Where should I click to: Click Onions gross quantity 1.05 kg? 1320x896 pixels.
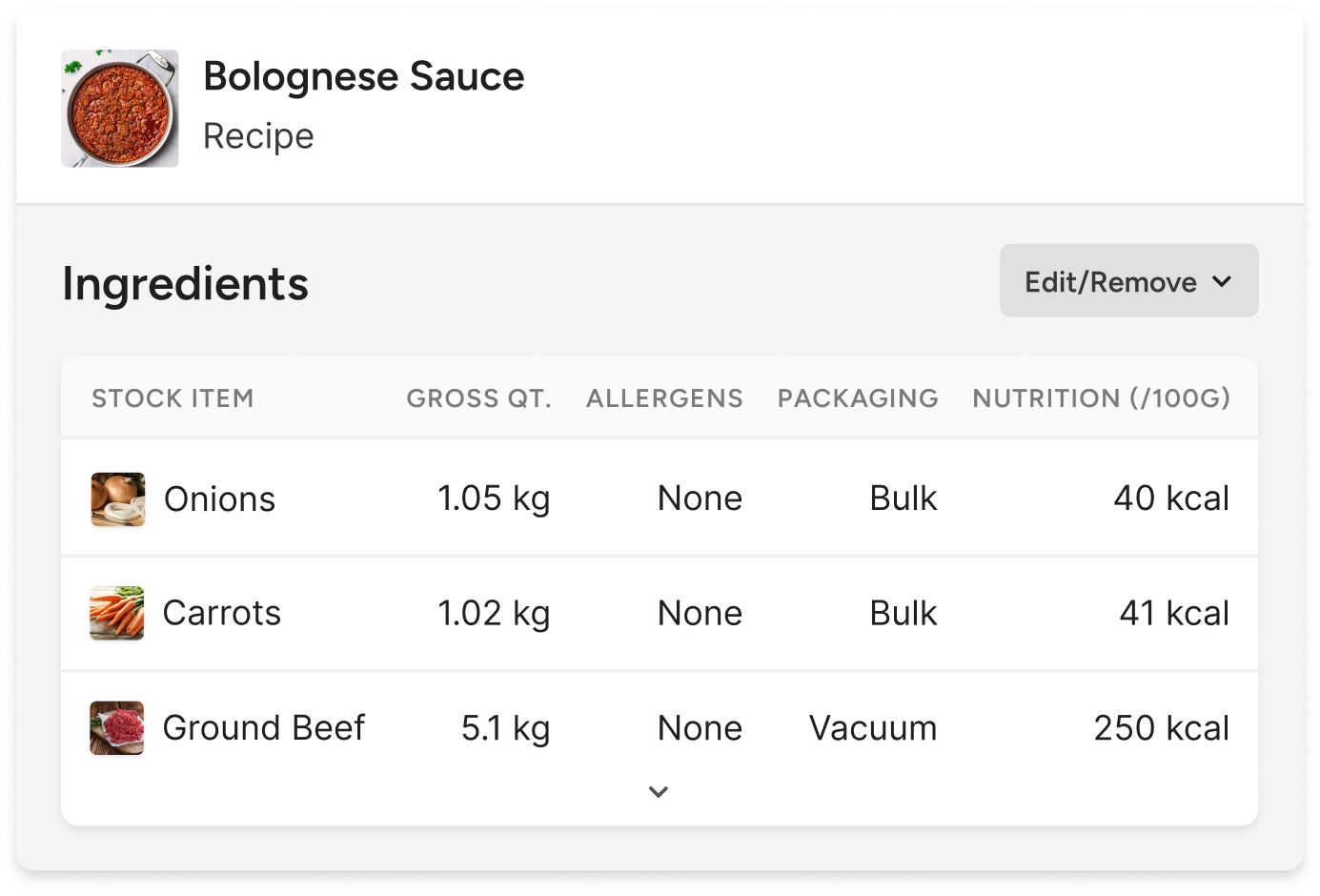pos(494,499)
